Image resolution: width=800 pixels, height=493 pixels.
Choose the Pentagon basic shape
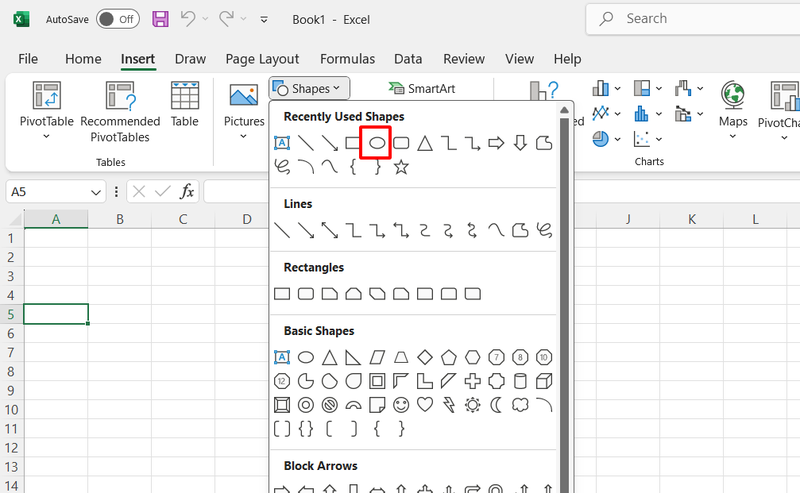(x=448, y=357)
